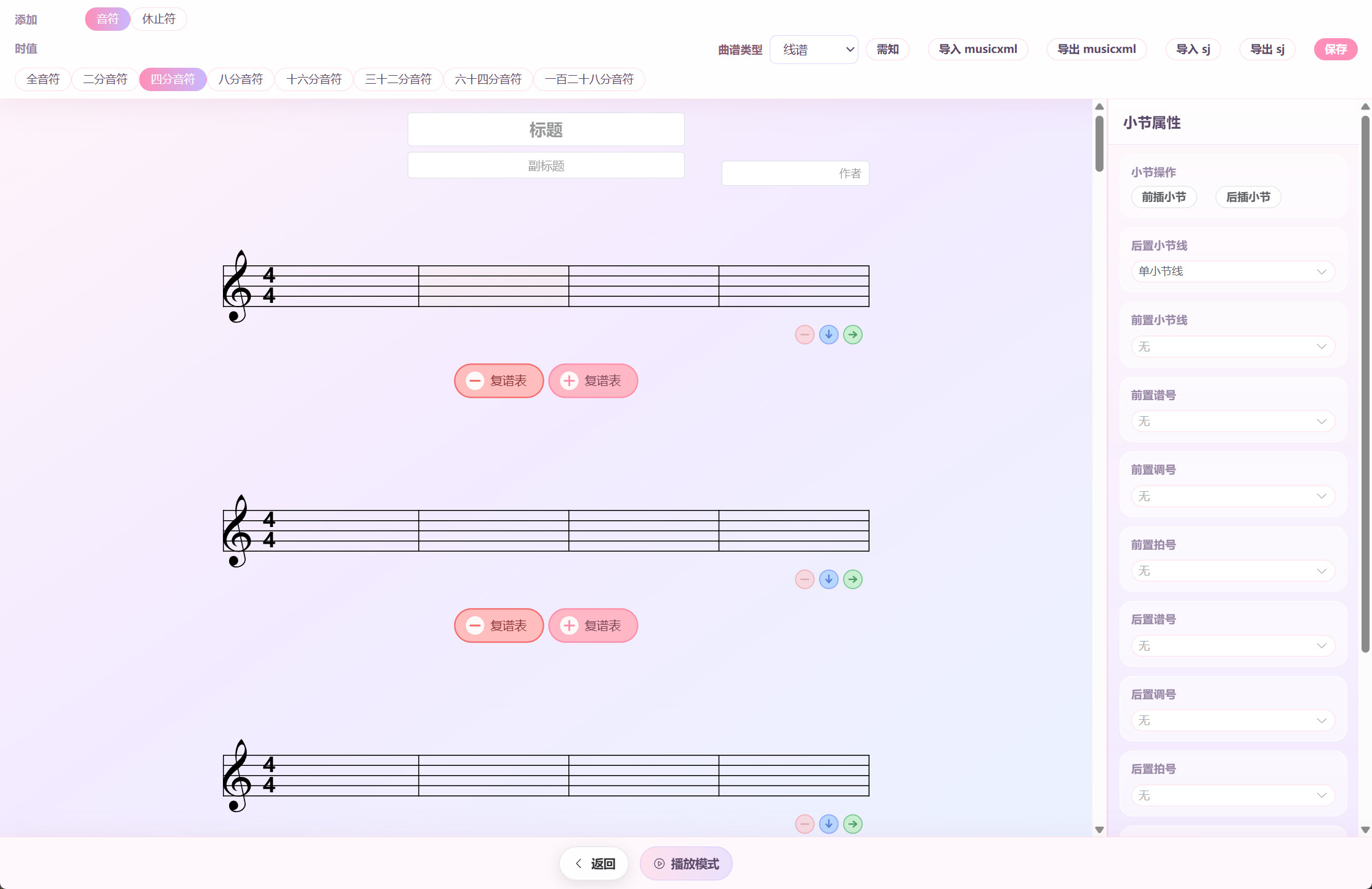Click blue down-arrow icon under third staff
The height and width of the screenshot is (889, 1372).
tap(828, 824)
